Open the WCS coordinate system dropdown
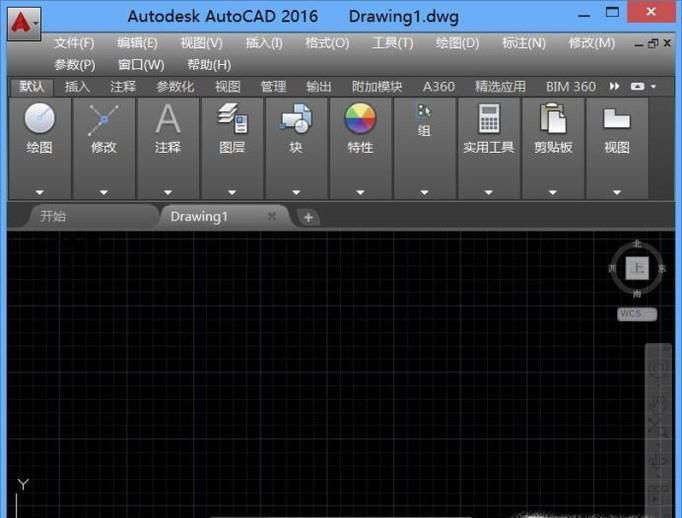Viewport: 682px width, 518px height. (x=637, y=314)
